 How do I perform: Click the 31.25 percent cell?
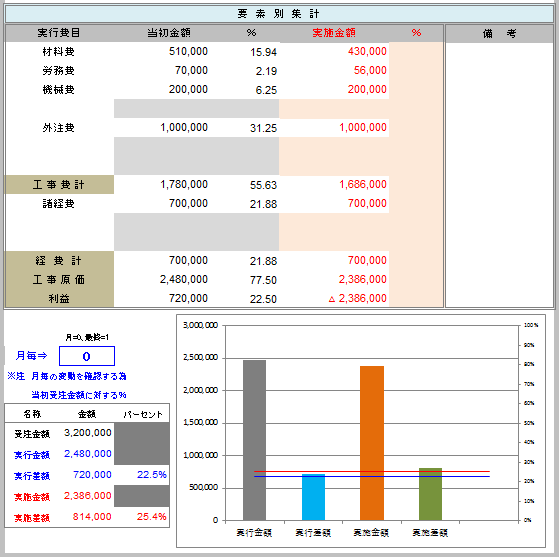pos(263,128)
